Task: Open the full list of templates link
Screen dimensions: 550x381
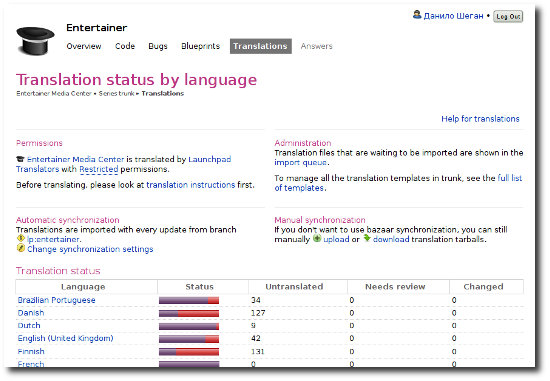Action: (398, 183)
